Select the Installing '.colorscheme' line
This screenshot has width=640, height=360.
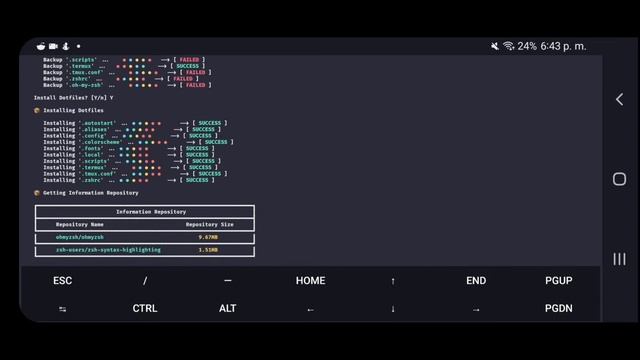coord(138,142)
